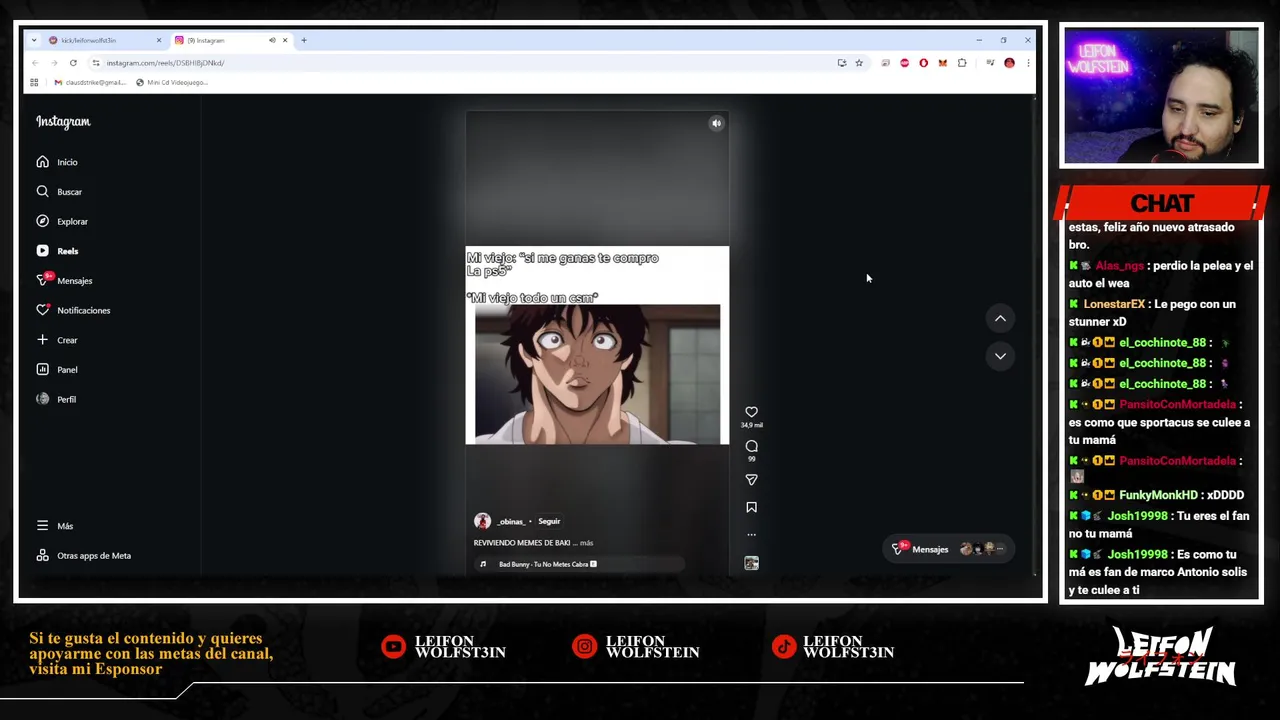Like the reel with heart icon
The image size is (1280, 720).
751,412
